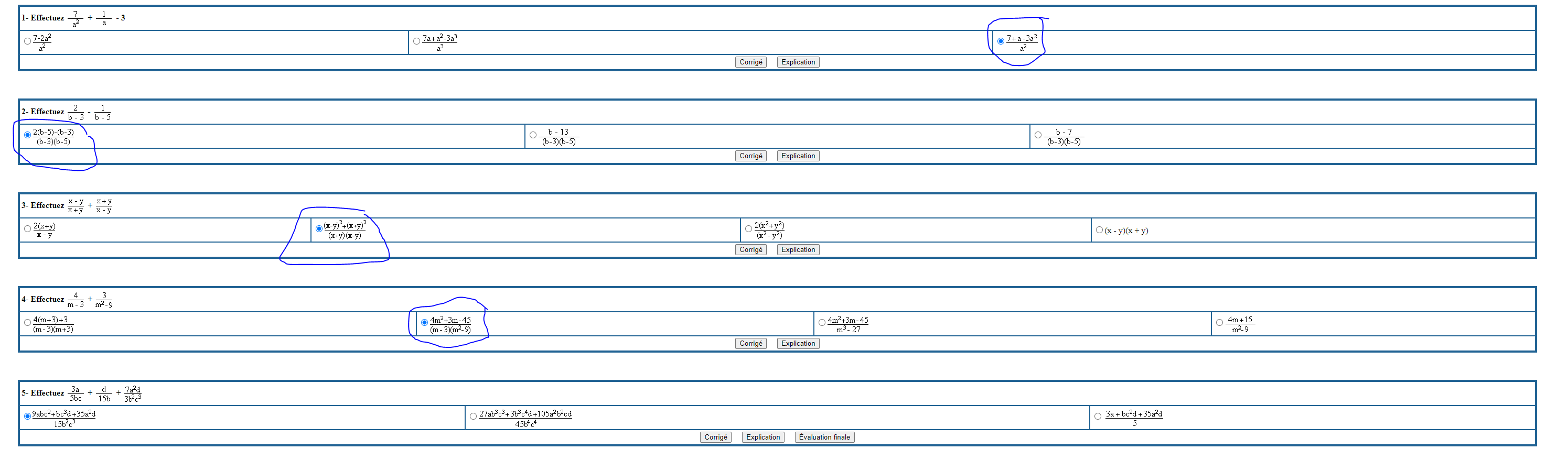Click Explication button for question 3
The height and width of the screenshot is (460, 1568).
(798, 249)
